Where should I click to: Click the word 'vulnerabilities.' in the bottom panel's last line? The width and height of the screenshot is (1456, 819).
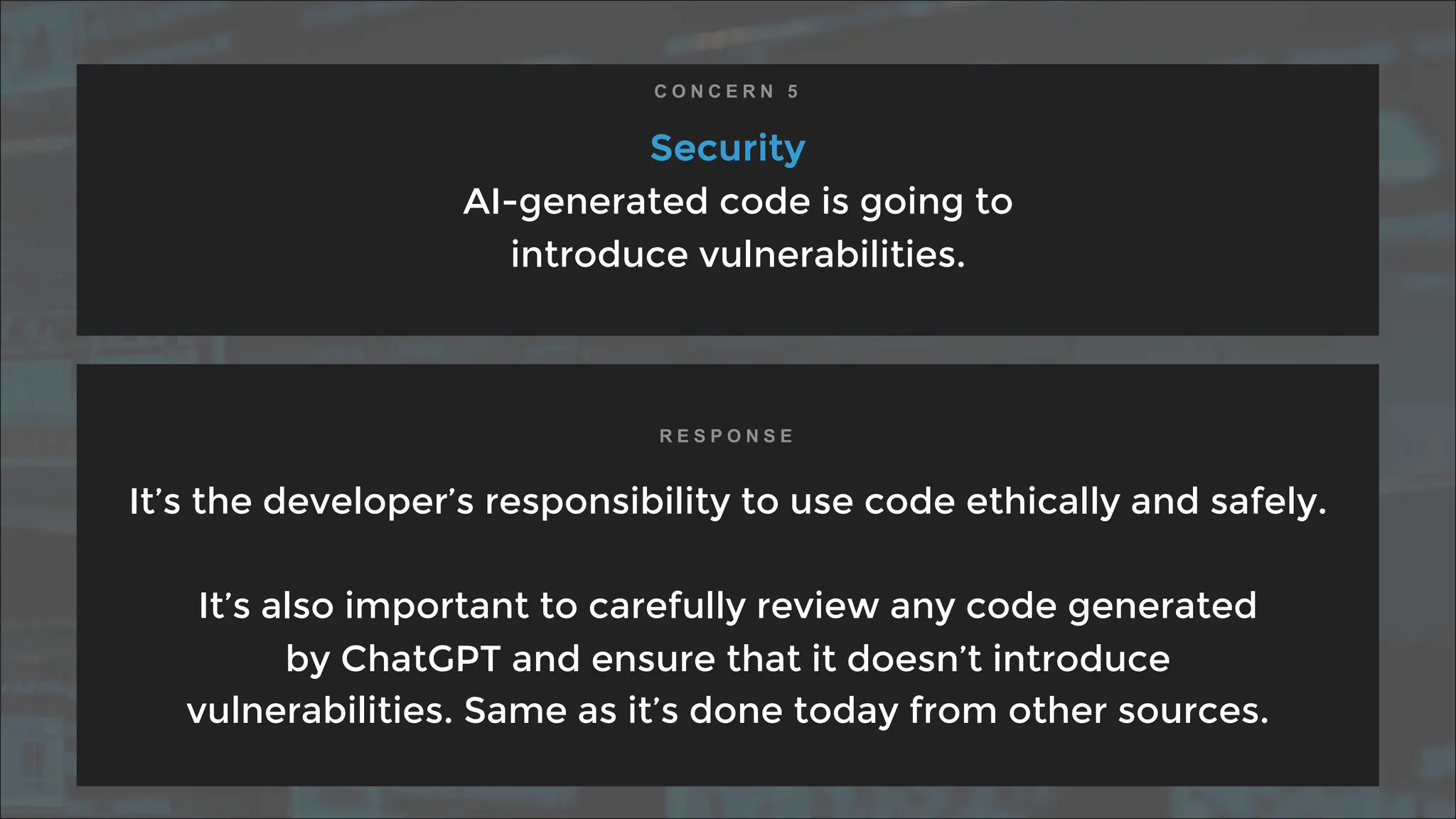click(319, 710)
